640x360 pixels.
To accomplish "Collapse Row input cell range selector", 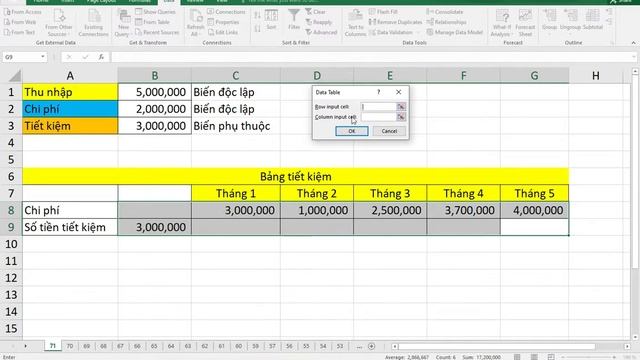I will tap(401, 107).
